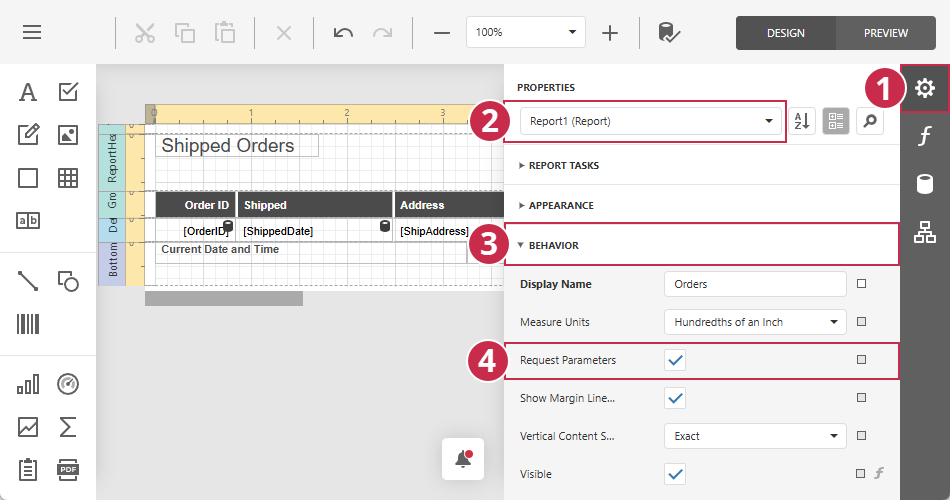Open the Report1 (Report) element selector dropdown
This screenshot has width=950, height=500.
coord(653,121)
